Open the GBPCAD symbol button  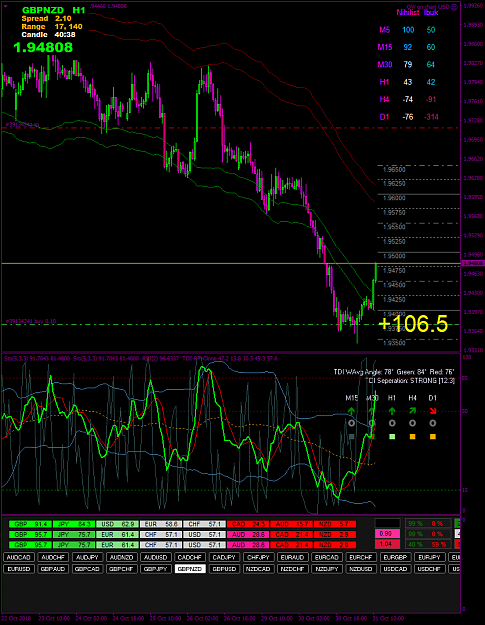pos(87,569)
